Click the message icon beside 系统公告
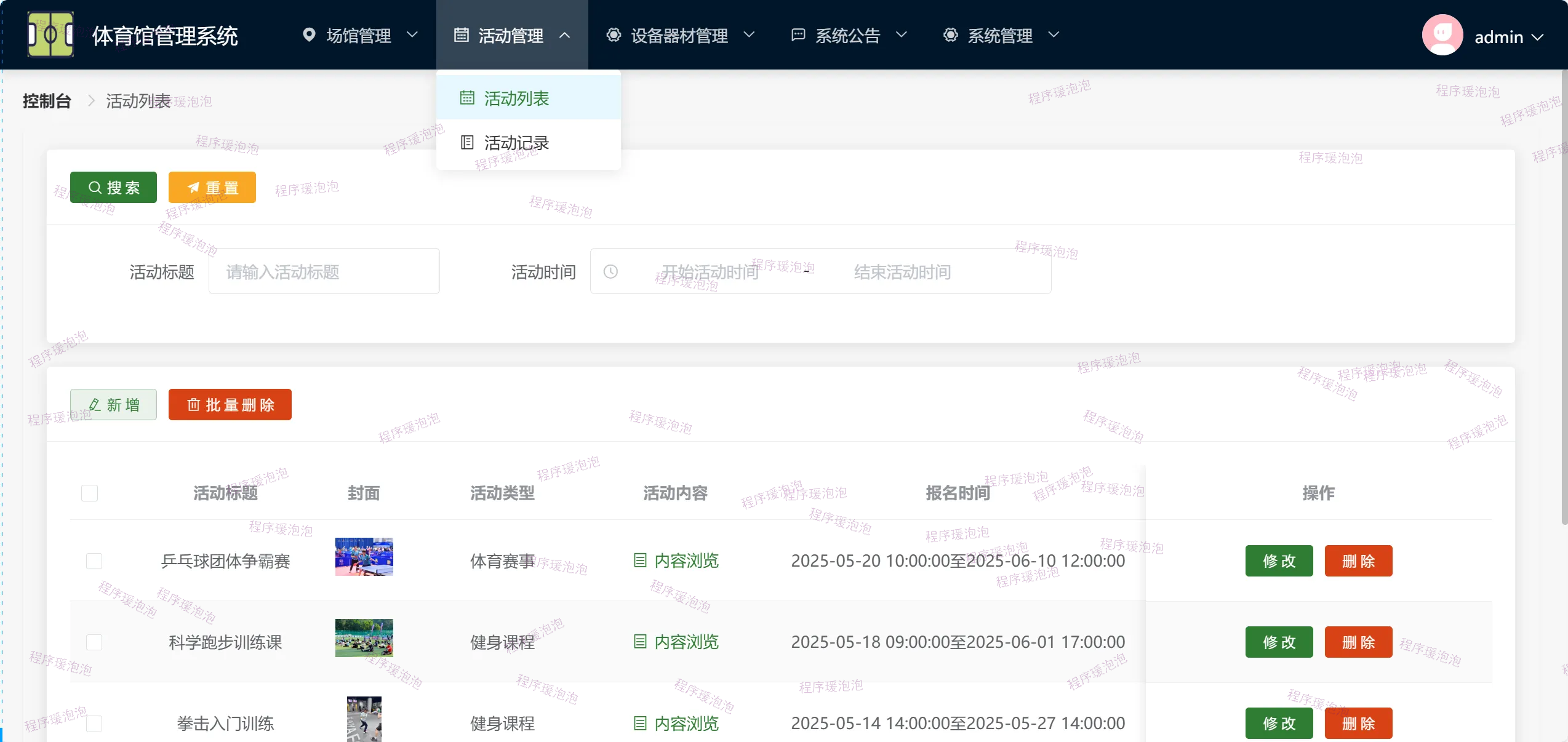The height and width of the screenshot is (742, 1568). point(798,34)
